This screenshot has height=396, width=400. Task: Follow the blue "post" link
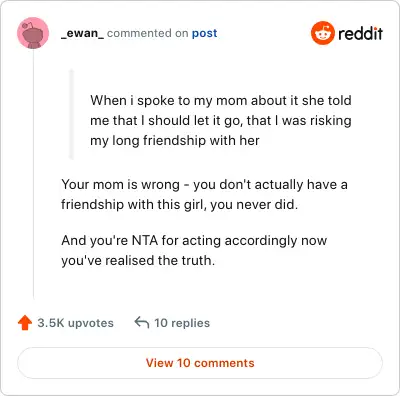pyautogui.click(x=204, y=33)
